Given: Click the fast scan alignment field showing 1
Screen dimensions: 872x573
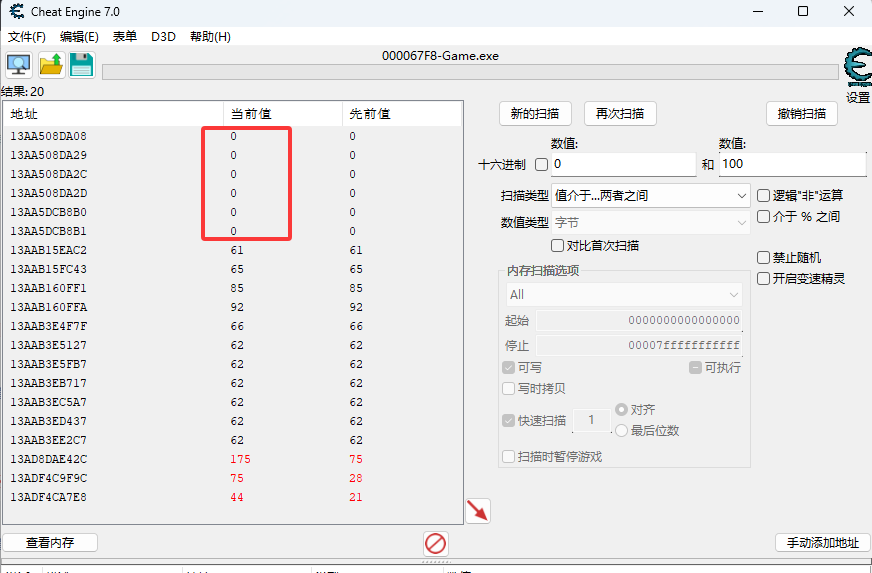Looking at the screenshot, I should [x=592, y=421].
